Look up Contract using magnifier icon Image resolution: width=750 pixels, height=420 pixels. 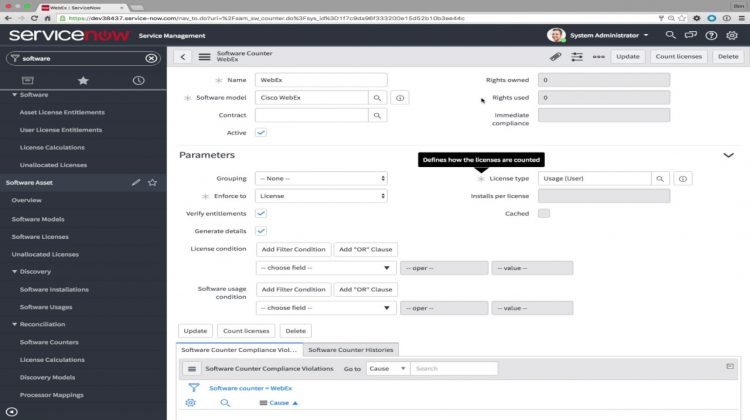[377, 115]
